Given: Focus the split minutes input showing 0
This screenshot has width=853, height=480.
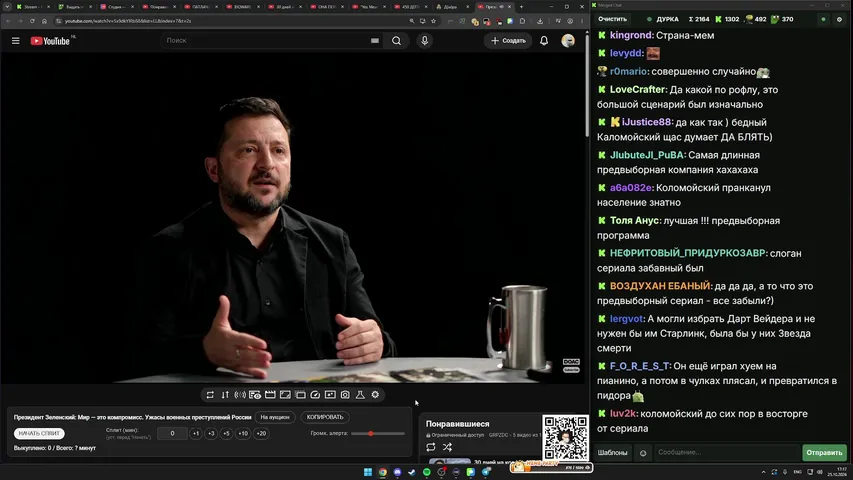Looking at the screenshot, I should (172, 433).
